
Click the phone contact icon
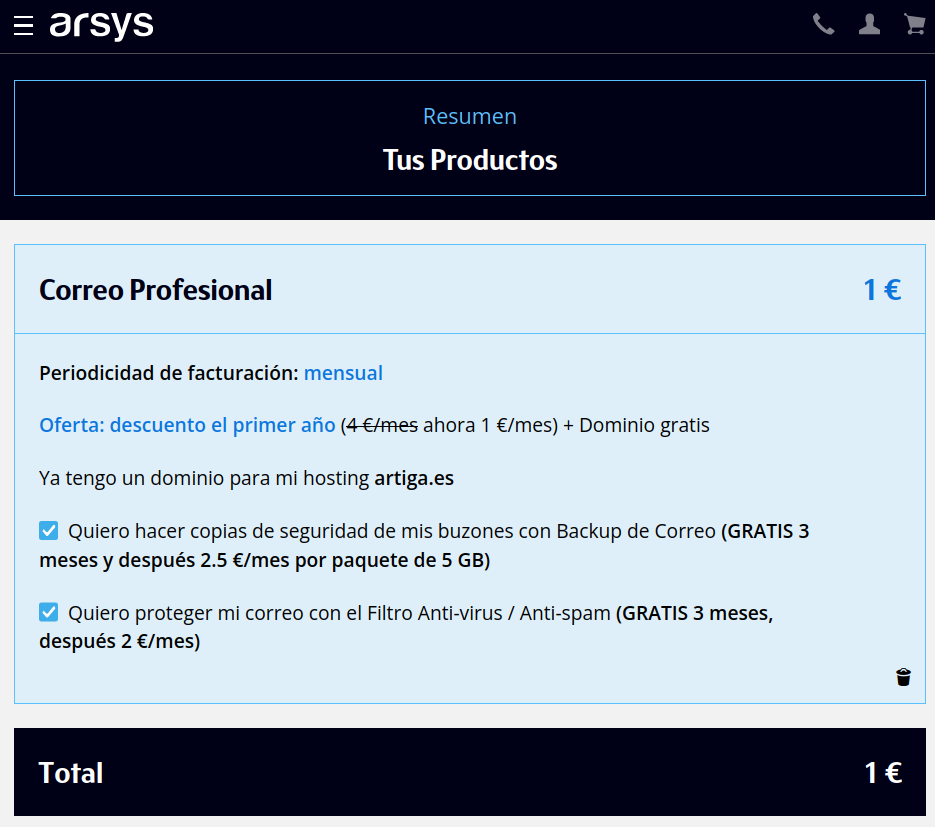823,25
